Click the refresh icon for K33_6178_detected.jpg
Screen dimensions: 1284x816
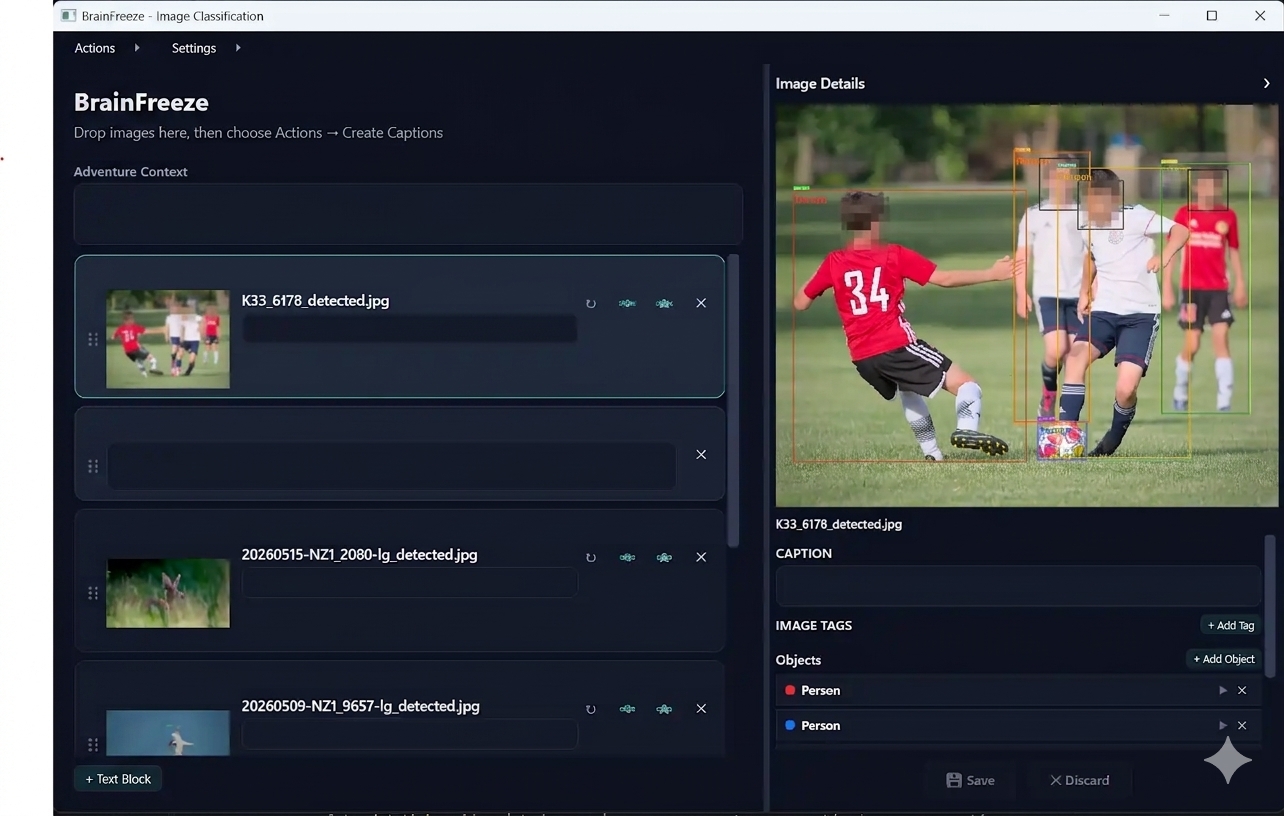[x=591, y=303]
